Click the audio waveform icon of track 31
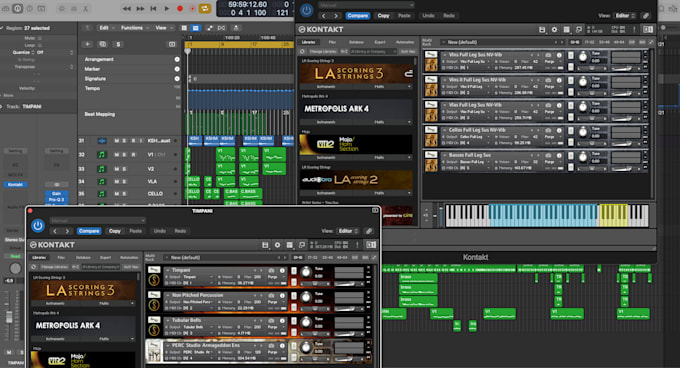The width and height of the screenshot is (680, 368). [101, 141]
